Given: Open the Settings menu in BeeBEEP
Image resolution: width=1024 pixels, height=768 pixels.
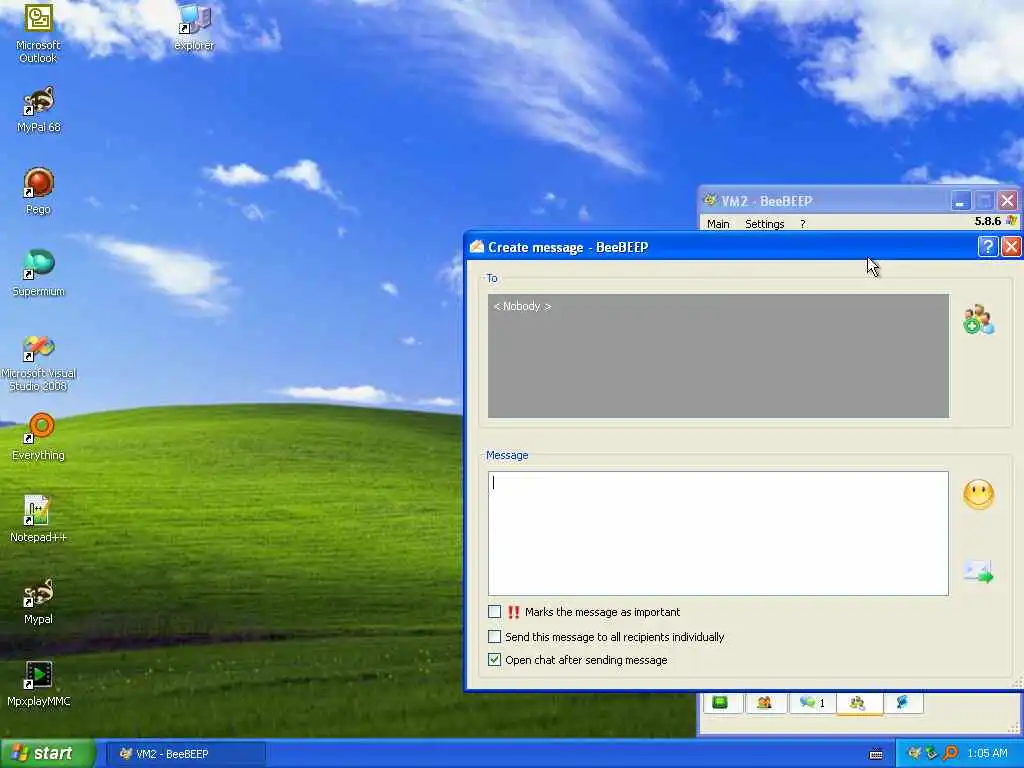Looking at the screenshot, I should coord(764,224).
